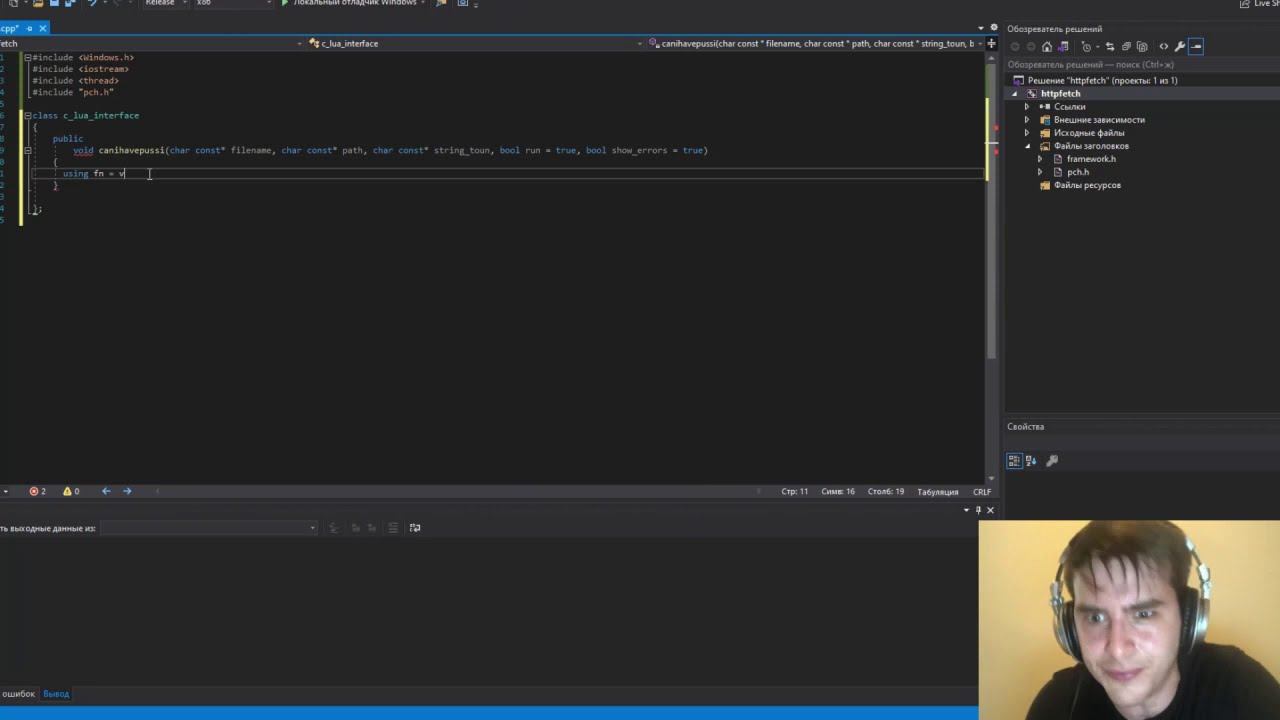
Task: Select pch.h in Solution Explorer
Action: [x=1078, y=172]
